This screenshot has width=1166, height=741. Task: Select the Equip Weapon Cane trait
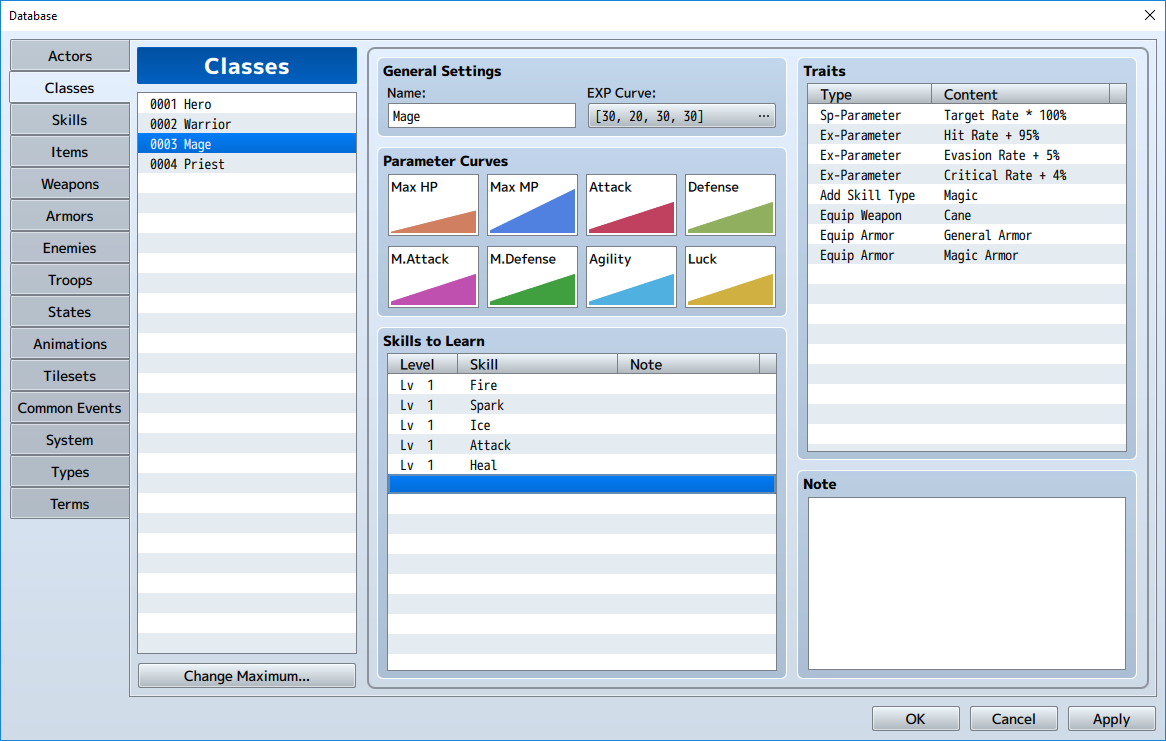(x=967, y=215)
